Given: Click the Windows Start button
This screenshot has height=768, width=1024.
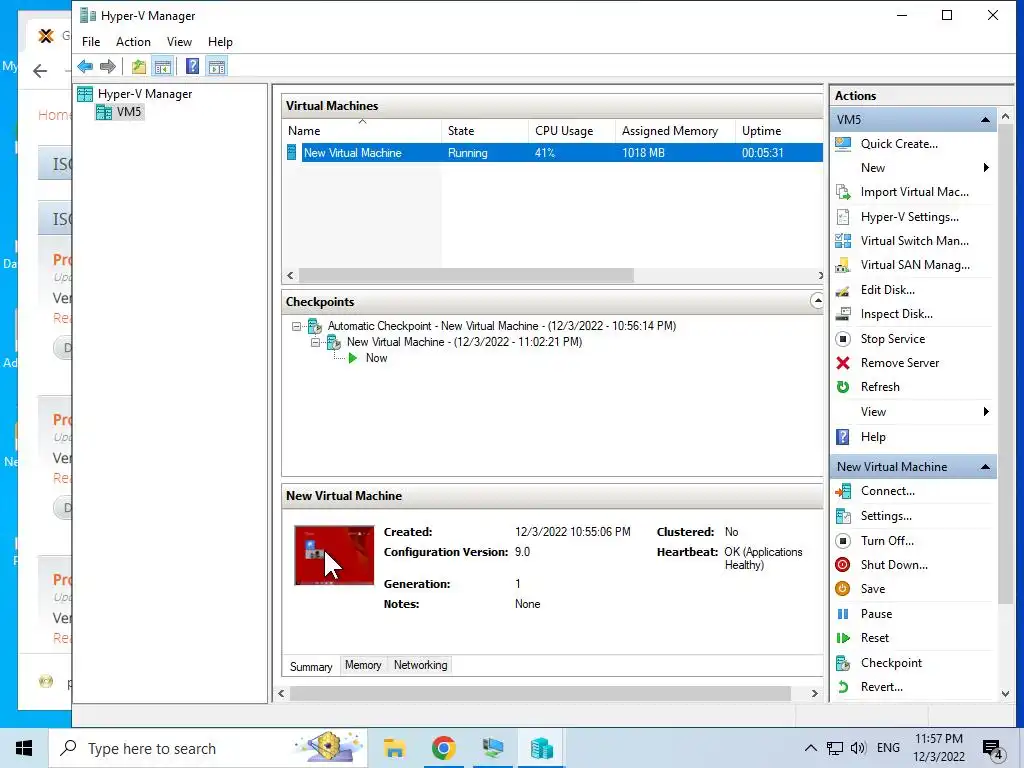Looking at the screenshot, I should click(24, 748).
